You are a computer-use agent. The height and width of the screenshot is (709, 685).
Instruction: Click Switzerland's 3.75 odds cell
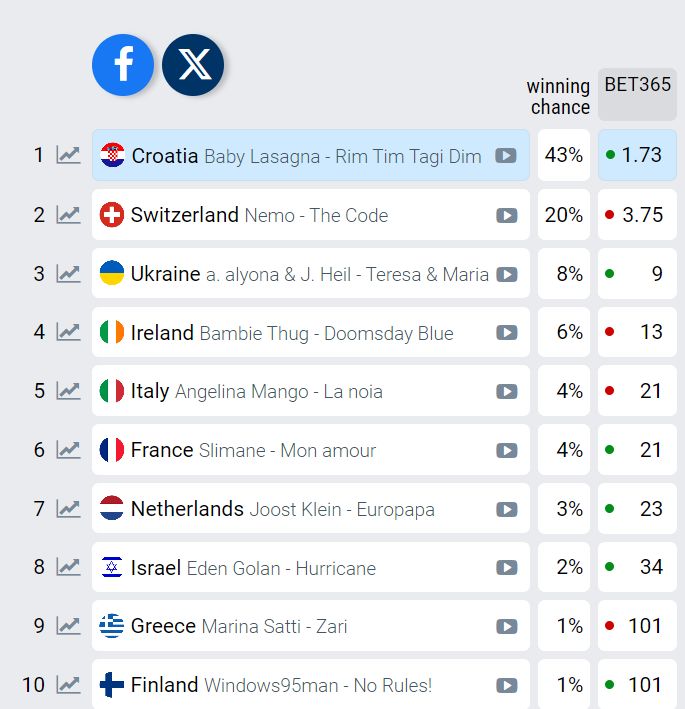(638, 215)
